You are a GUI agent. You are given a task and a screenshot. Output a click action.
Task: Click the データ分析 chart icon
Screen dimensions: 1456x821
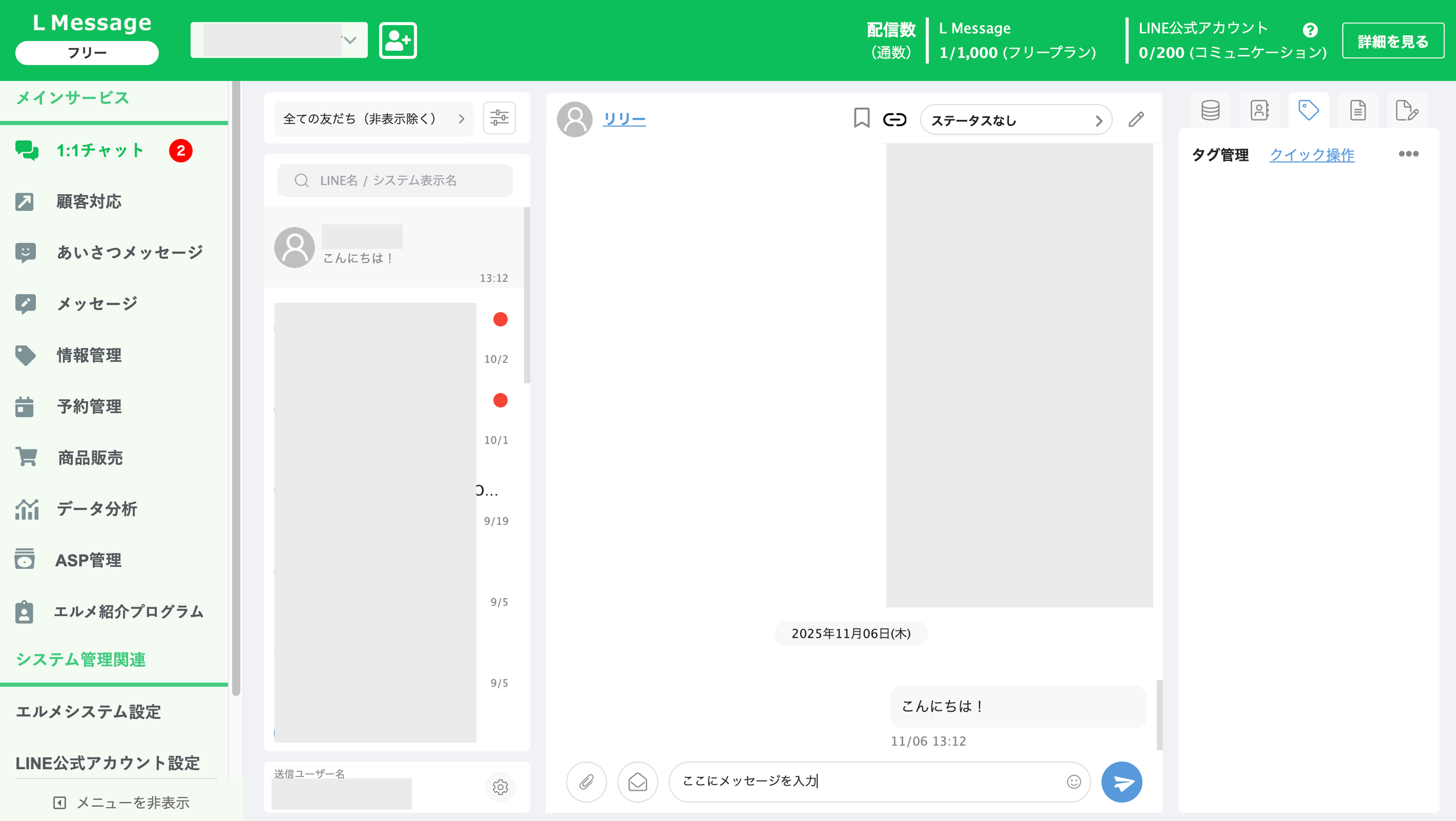[27, 508]
